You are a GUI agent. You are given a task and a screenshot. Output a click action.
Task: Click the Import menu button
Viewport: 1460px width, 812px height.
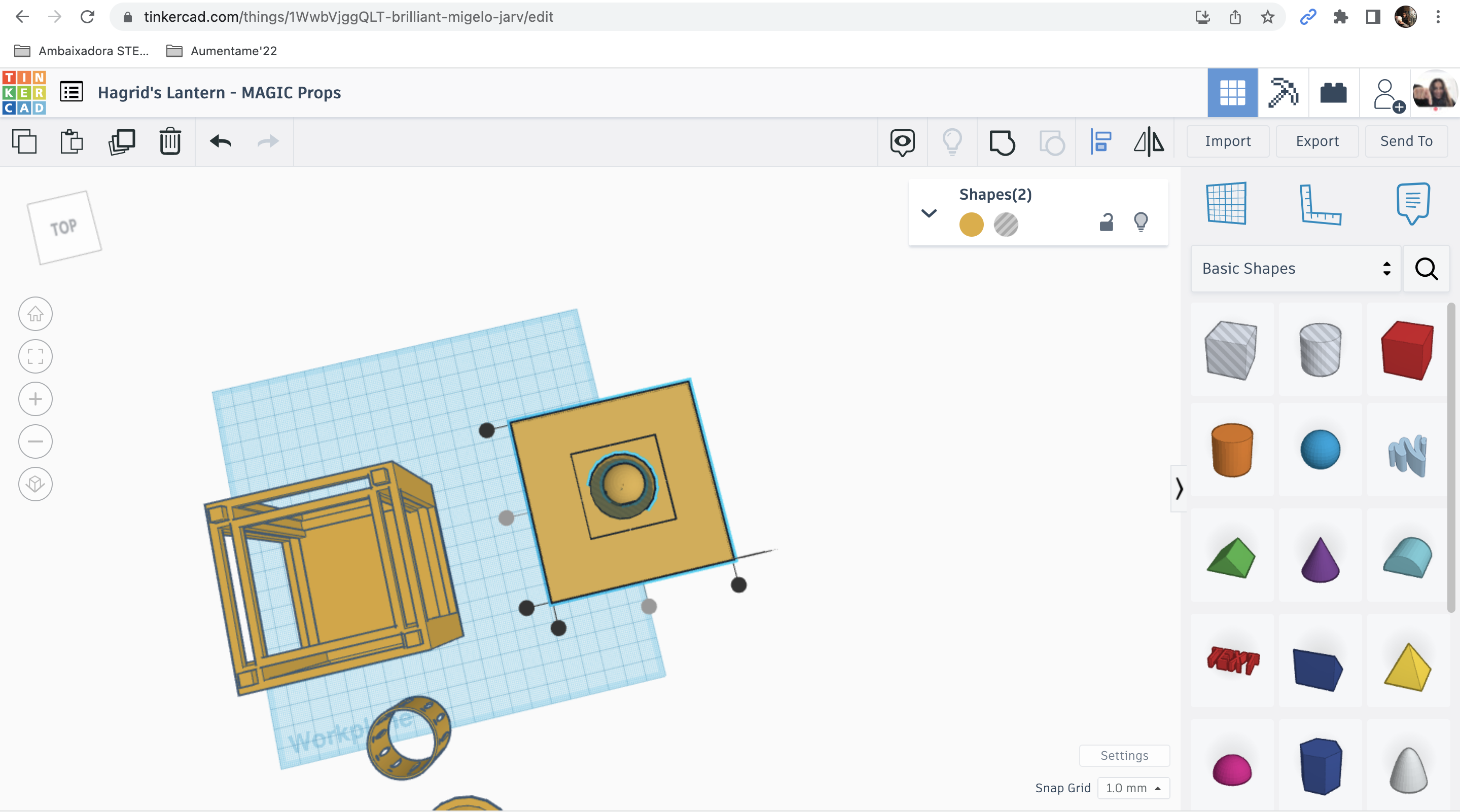(1229, 141)
